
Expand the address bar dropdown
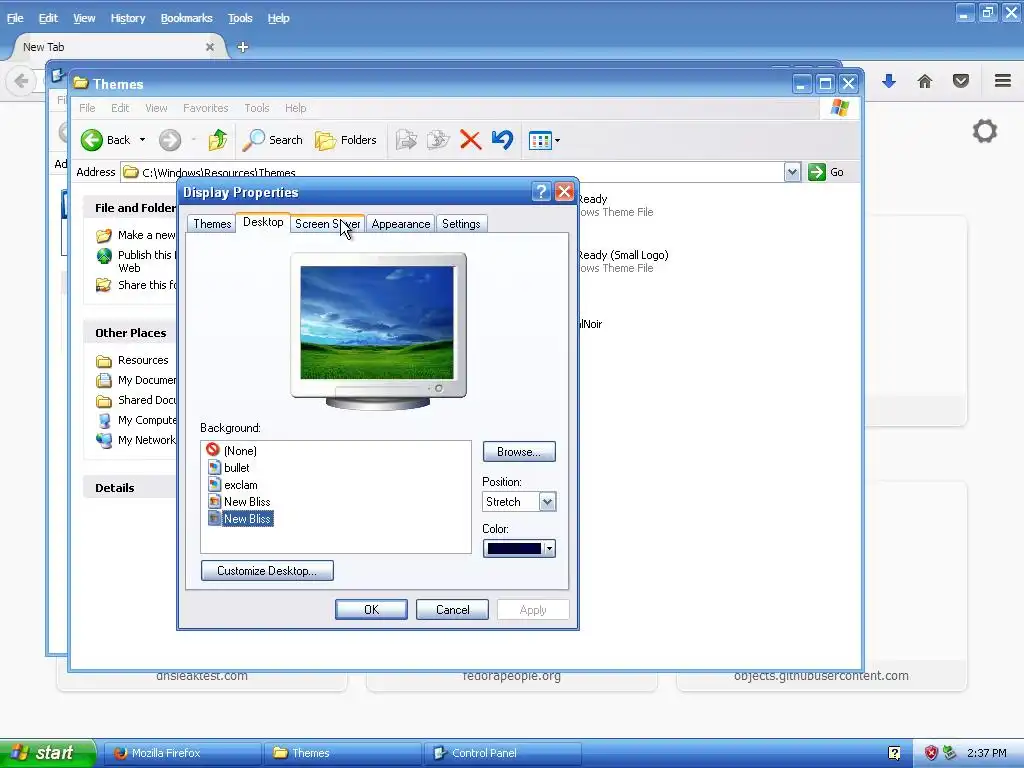click(792, 172)
